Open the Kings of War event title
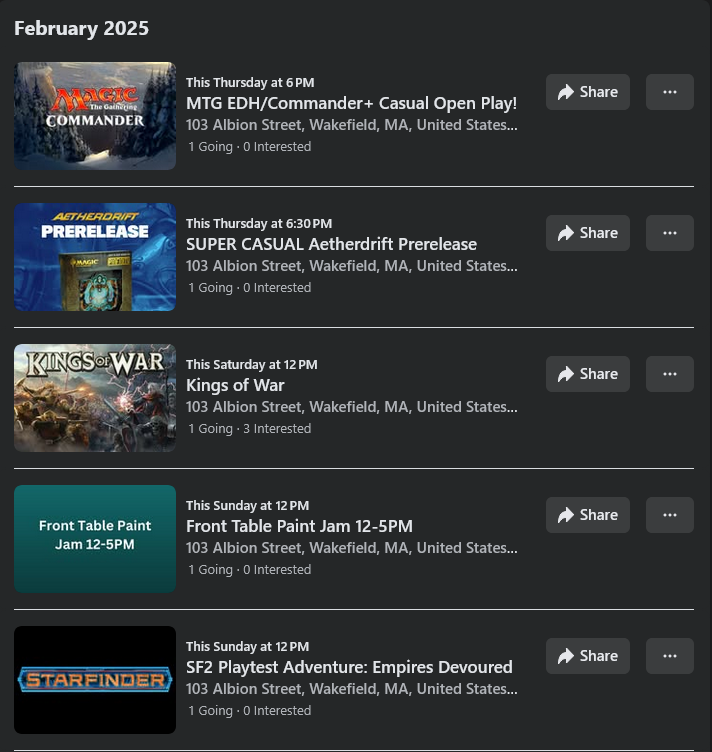Screen dimensions: 712x752 tap(235, 385)
